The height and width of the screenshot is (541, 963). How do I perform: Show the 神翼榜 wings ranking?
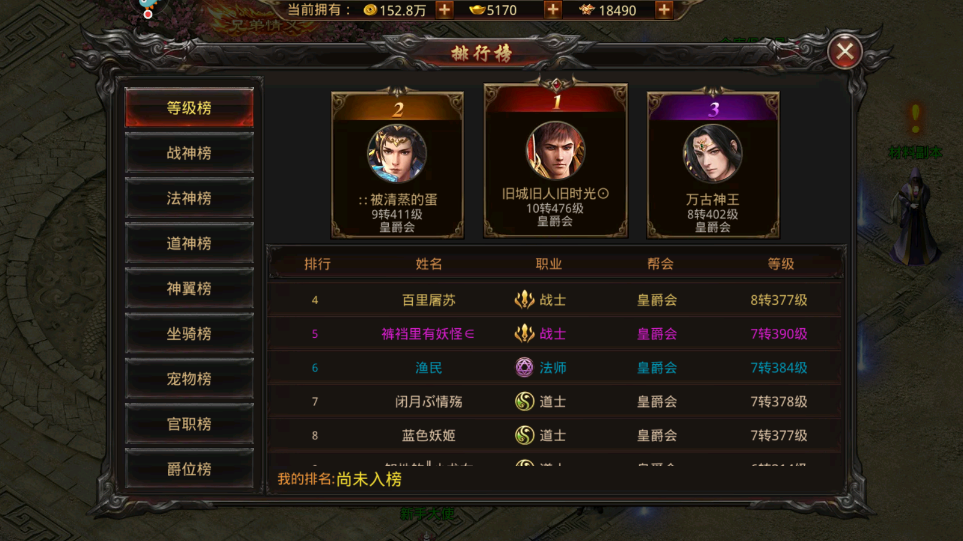point(189,288)
